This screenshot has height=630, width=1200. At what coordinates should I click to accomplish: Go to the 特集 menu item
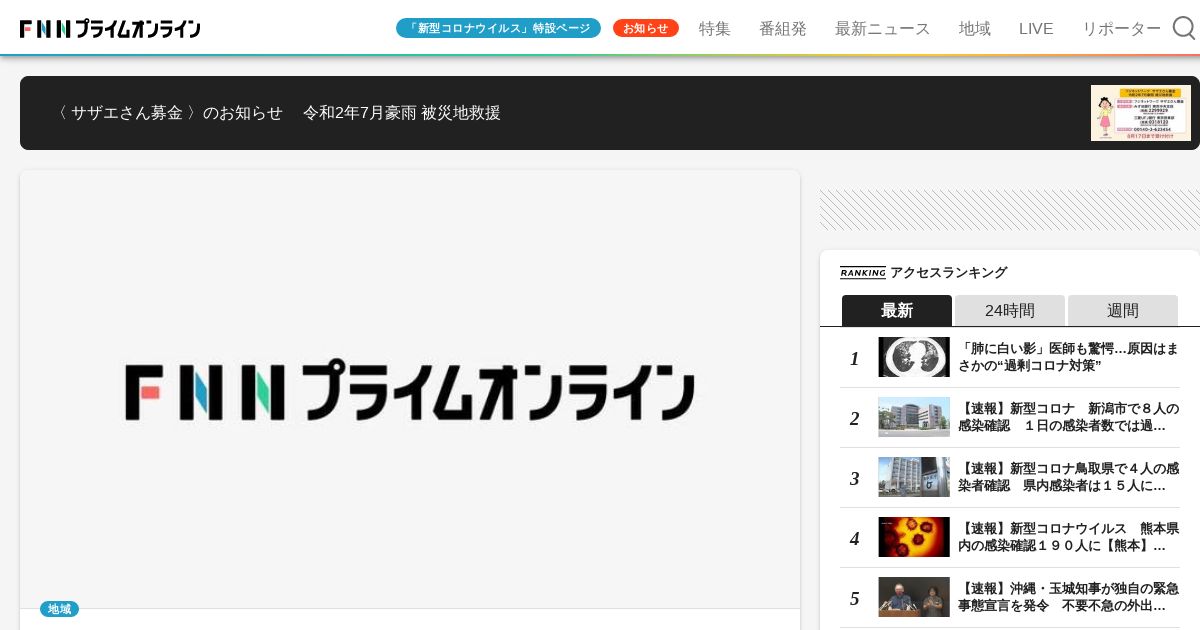pyautogui.click(x=715, y=29)
